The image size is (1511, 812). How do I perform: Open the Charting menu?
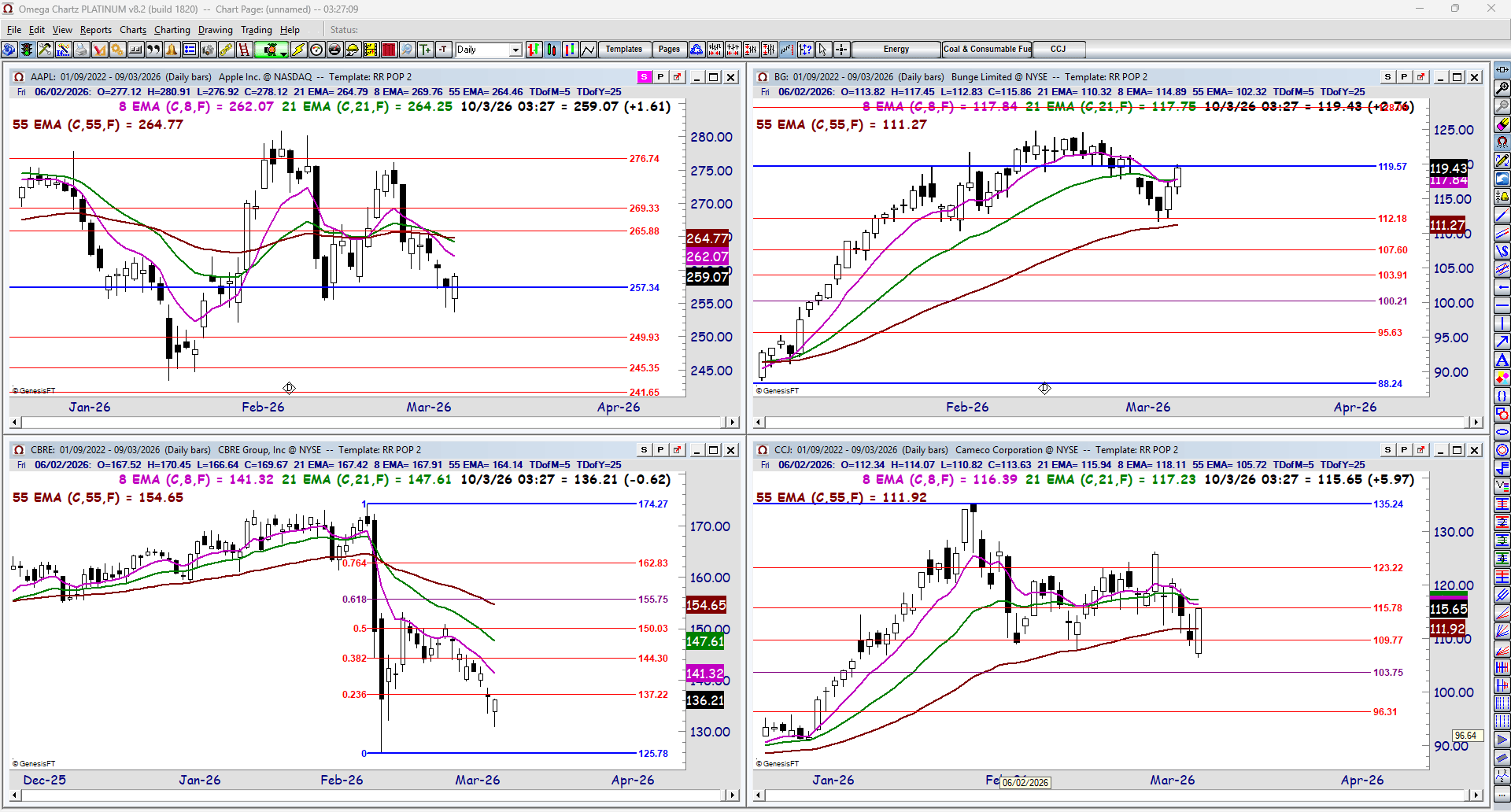pyautogui.click(x=172, y=30)
